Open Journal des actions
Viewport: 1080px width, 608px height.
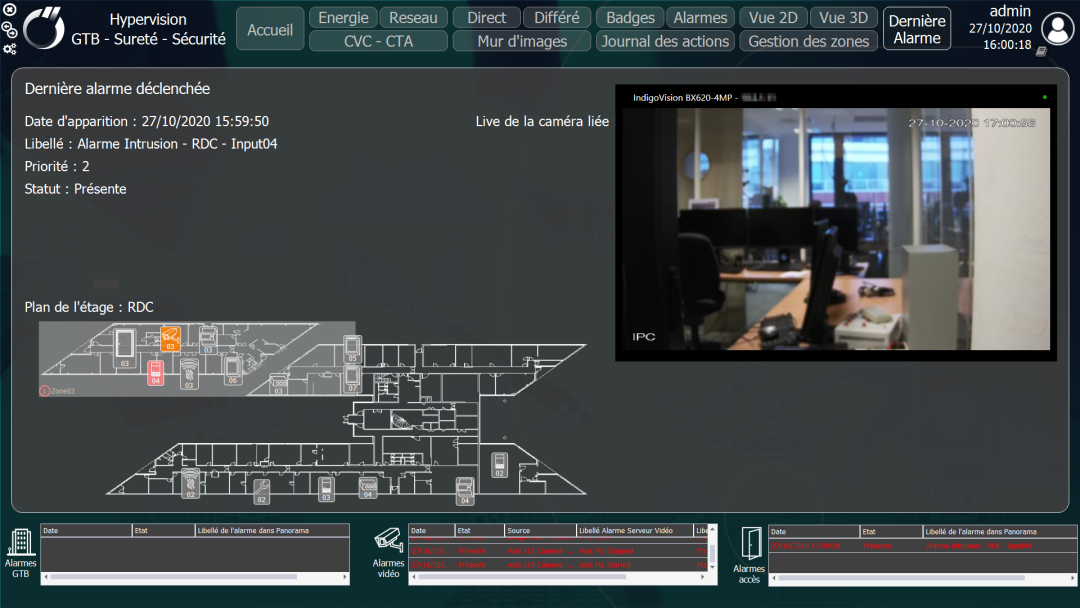(665, 41)
